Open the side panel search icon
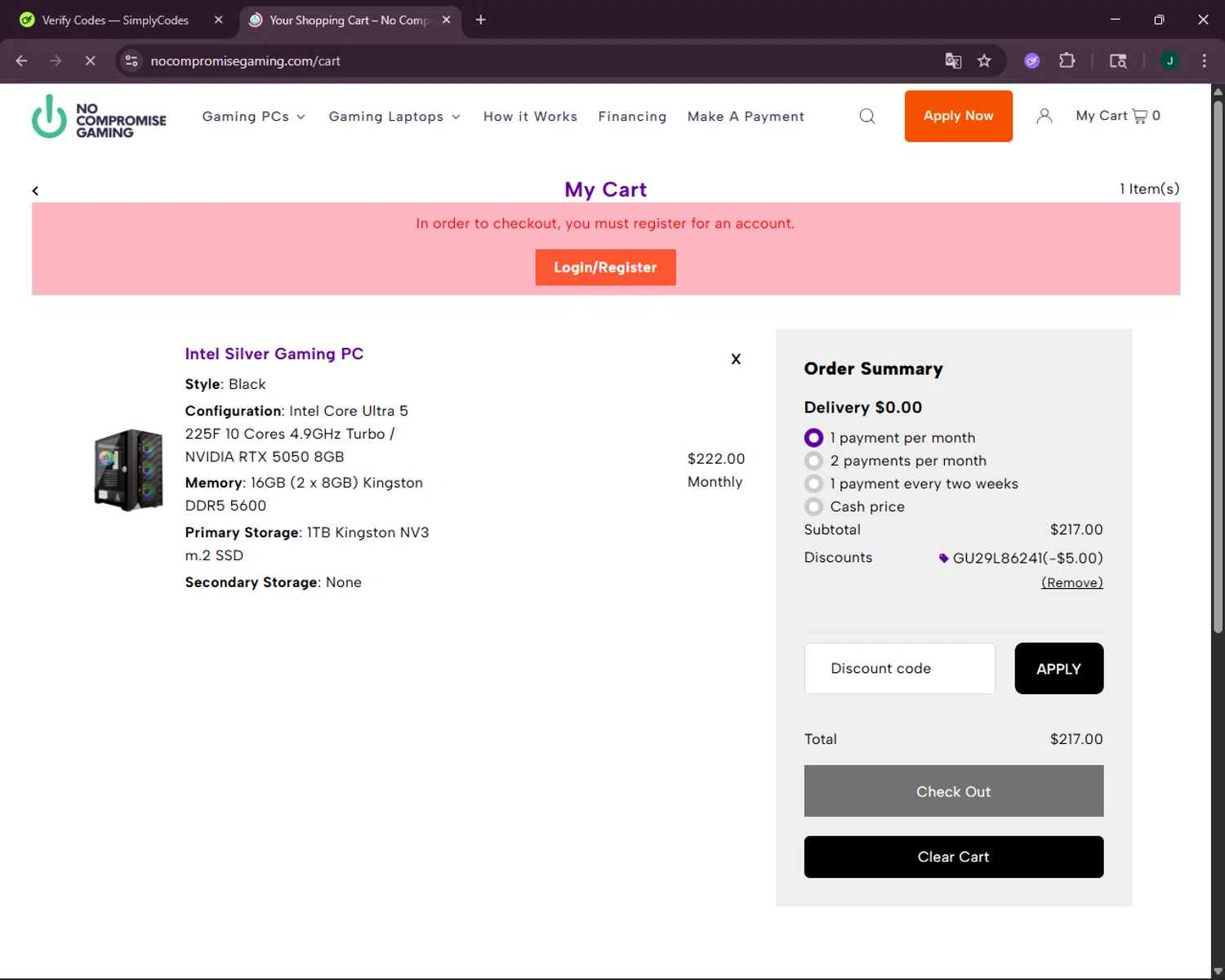Screen dimensions: 1225x980 point(1118,60)
